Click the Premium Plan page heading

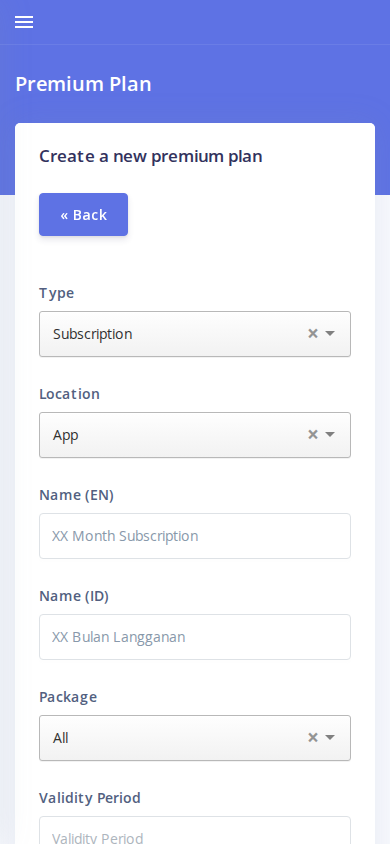coord(83,84)
